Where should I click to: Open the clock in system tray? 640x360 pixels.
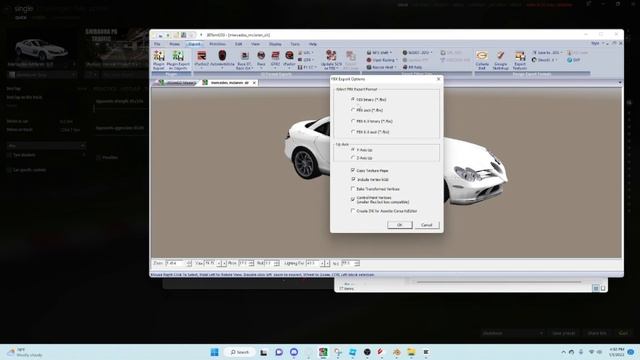pyautogui.click(x=616, y=352)
